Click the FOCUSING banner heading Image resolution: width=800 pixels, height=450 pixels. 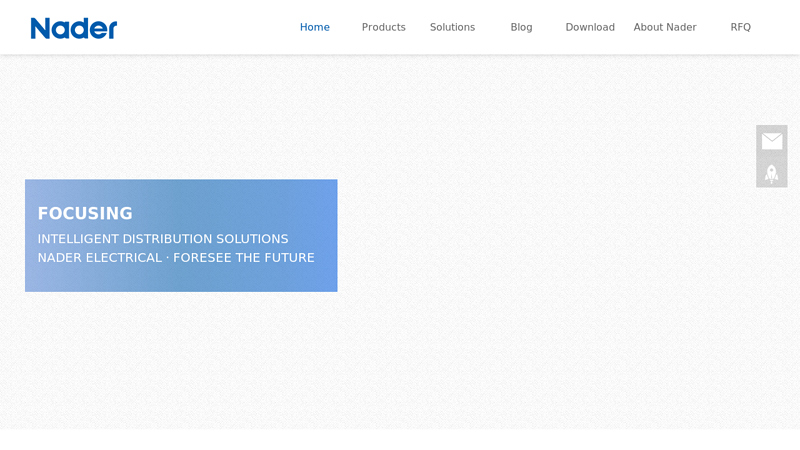[x=85, y=213]
